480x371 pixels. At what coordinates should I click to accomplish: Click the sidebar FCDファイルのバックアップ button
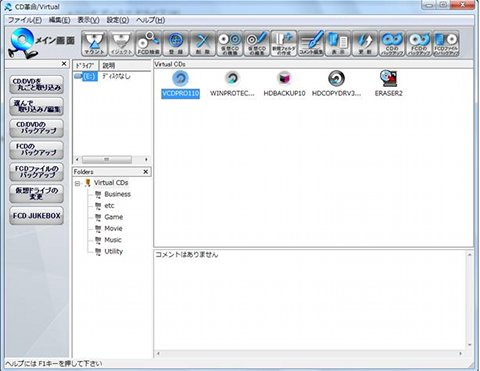[x=36, y=172]
